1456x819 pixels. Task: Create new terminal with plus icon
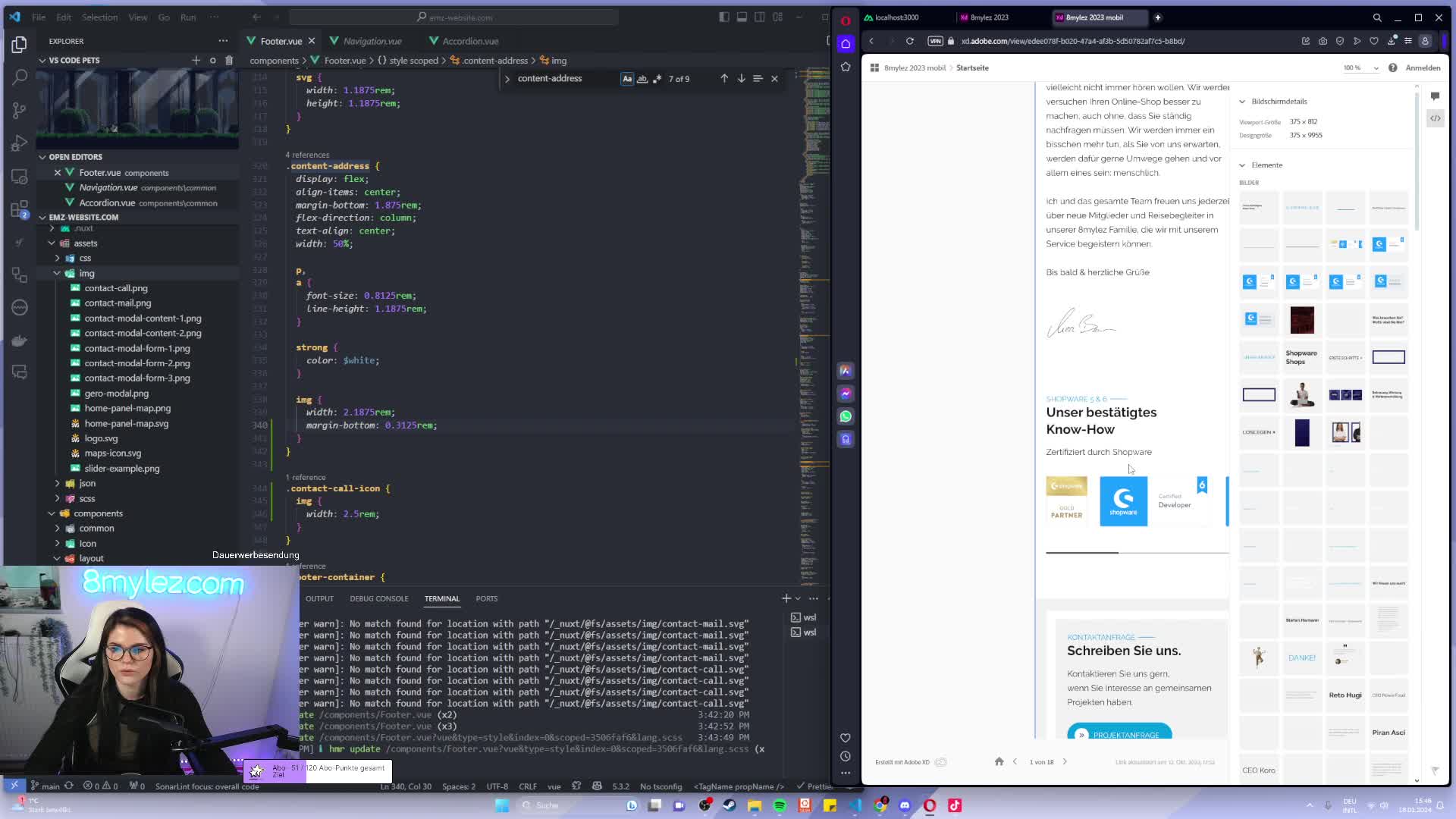coord(786,599)
